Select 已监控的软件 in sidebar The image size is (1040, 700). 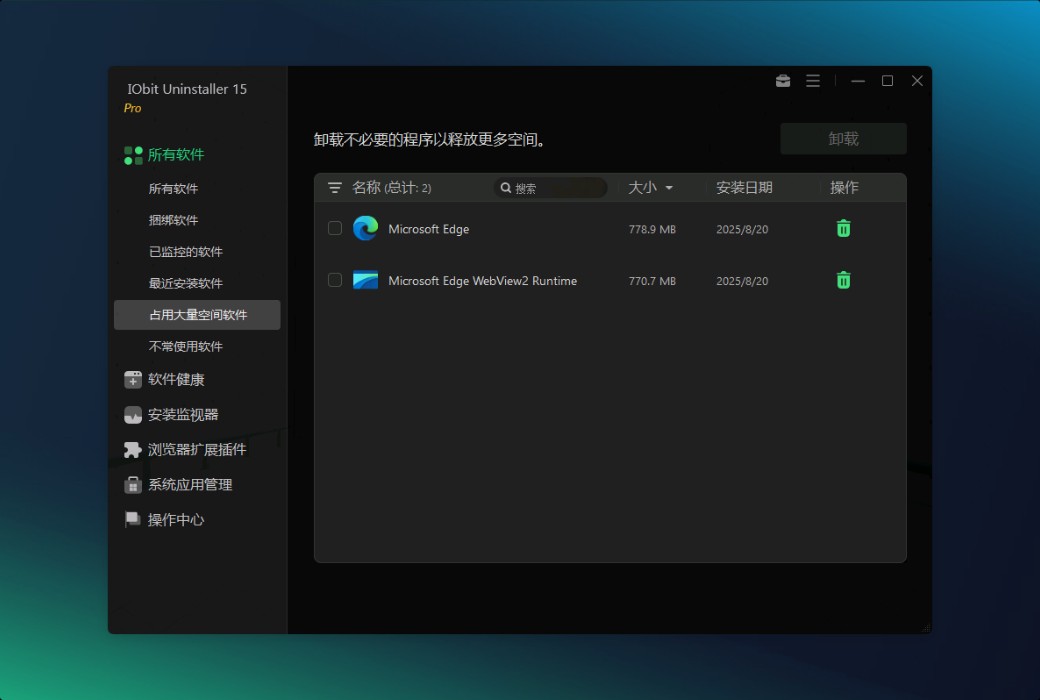click(186, 252)
